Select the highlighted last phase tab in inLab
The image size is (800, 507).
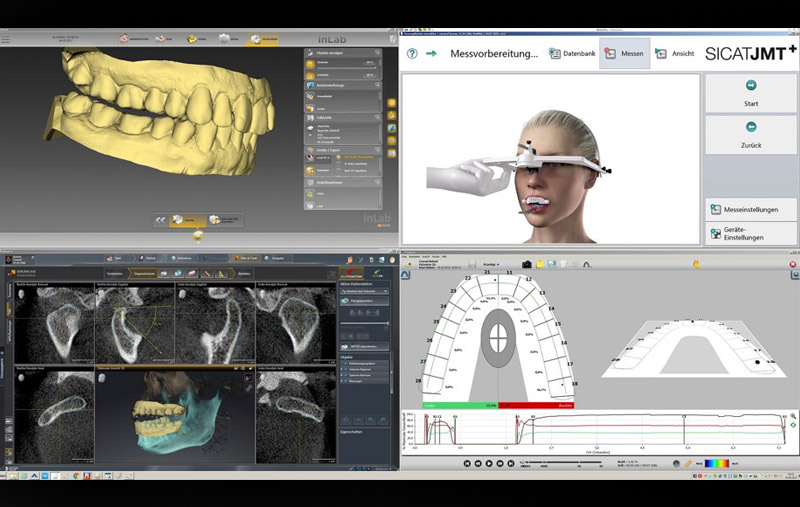[x=264, y=39]
